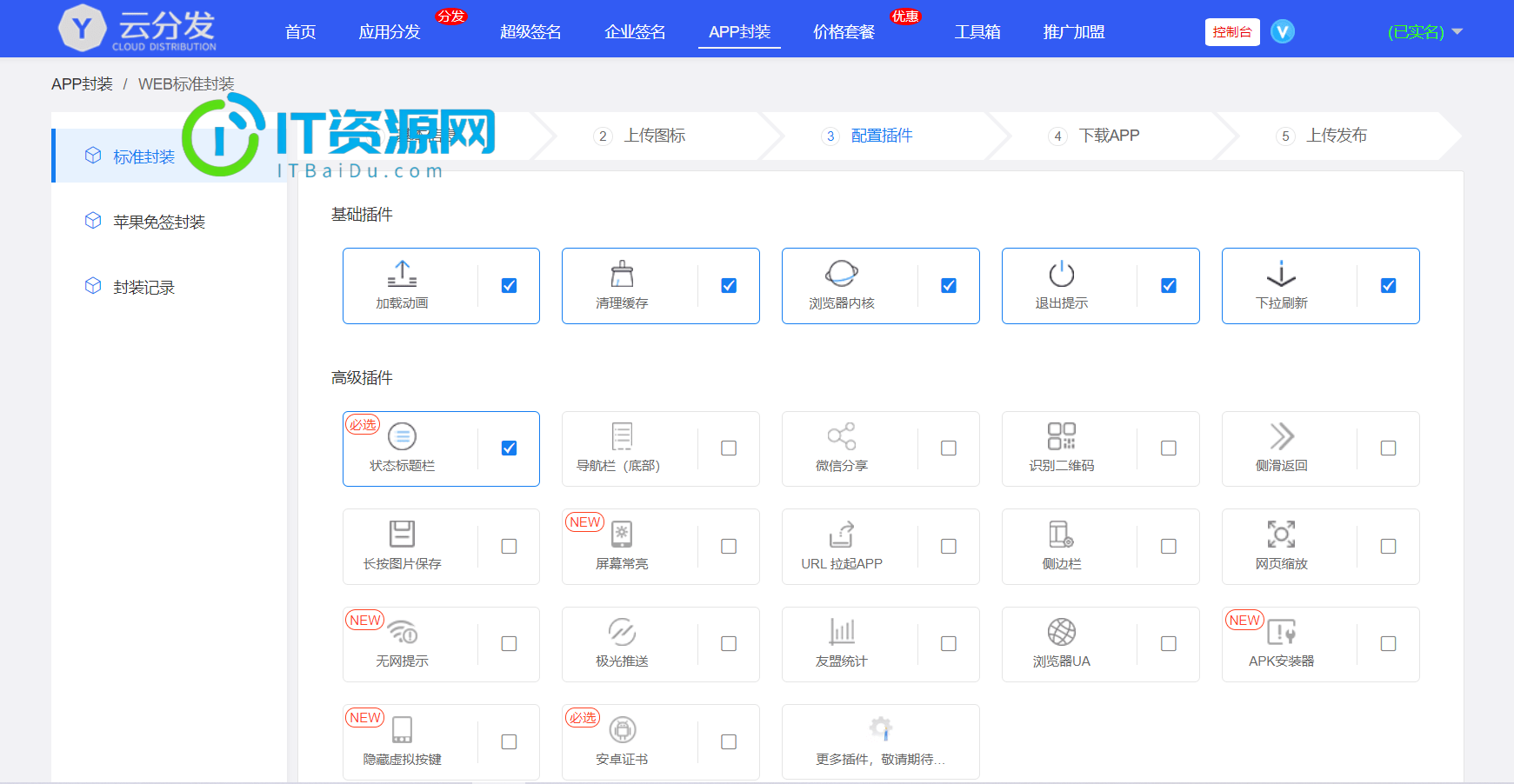Screen dimensions: 1514x784
Task: Open the 工具箱 menu item
Action: point(977,32)
